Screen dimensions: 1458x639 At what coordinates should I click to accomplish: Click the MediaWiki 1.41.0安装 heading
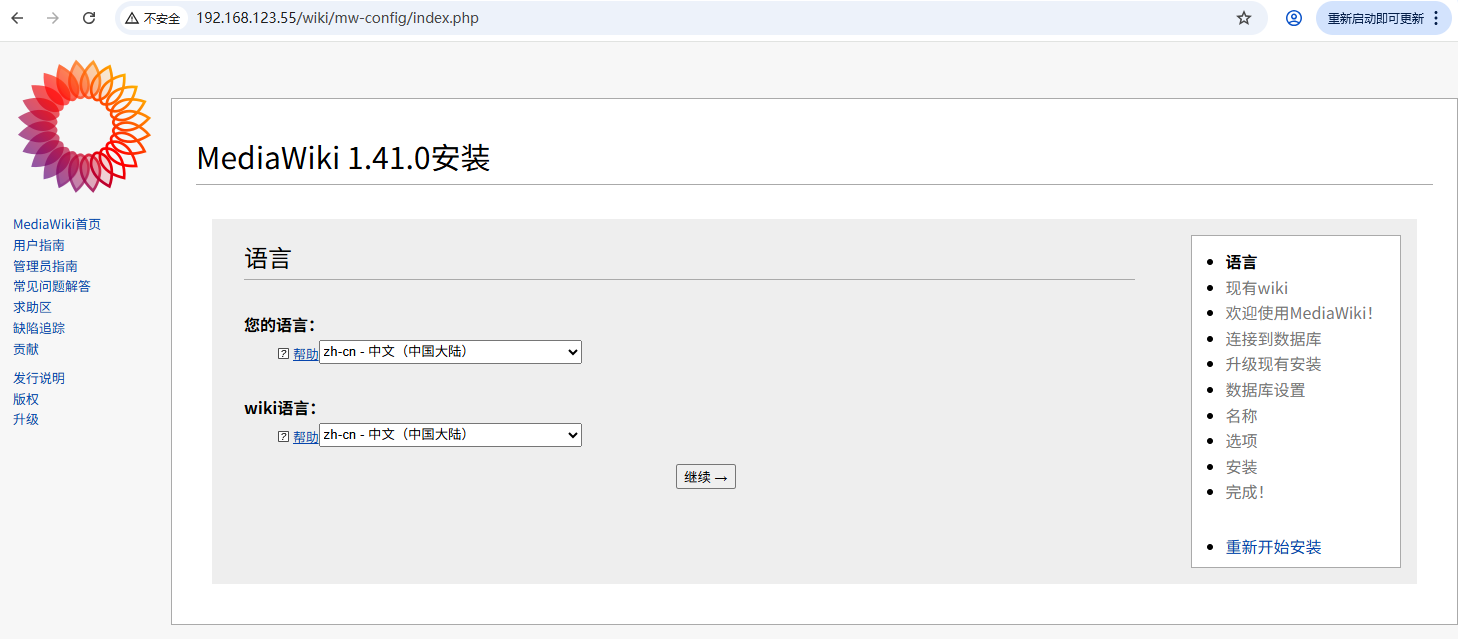(343, 158)
